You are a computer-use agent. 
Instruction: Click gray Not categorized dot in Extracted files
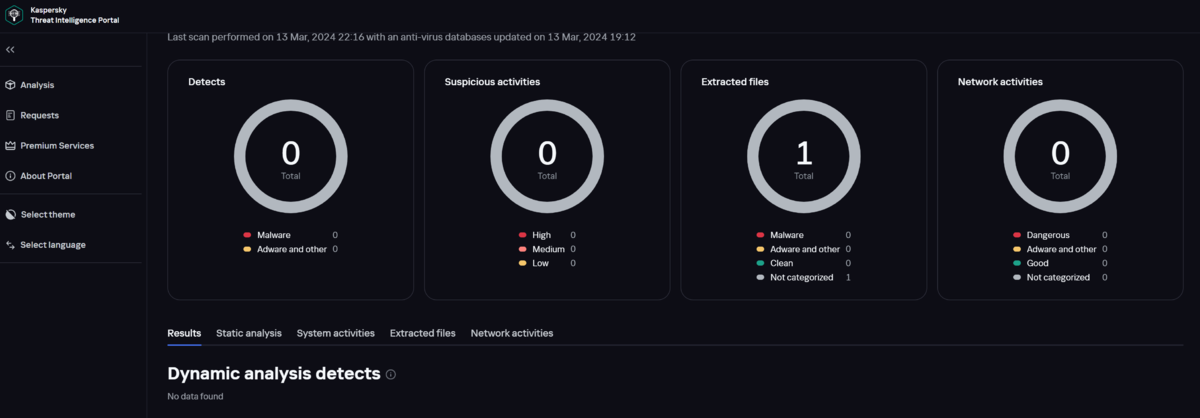[x=761, y=277]
